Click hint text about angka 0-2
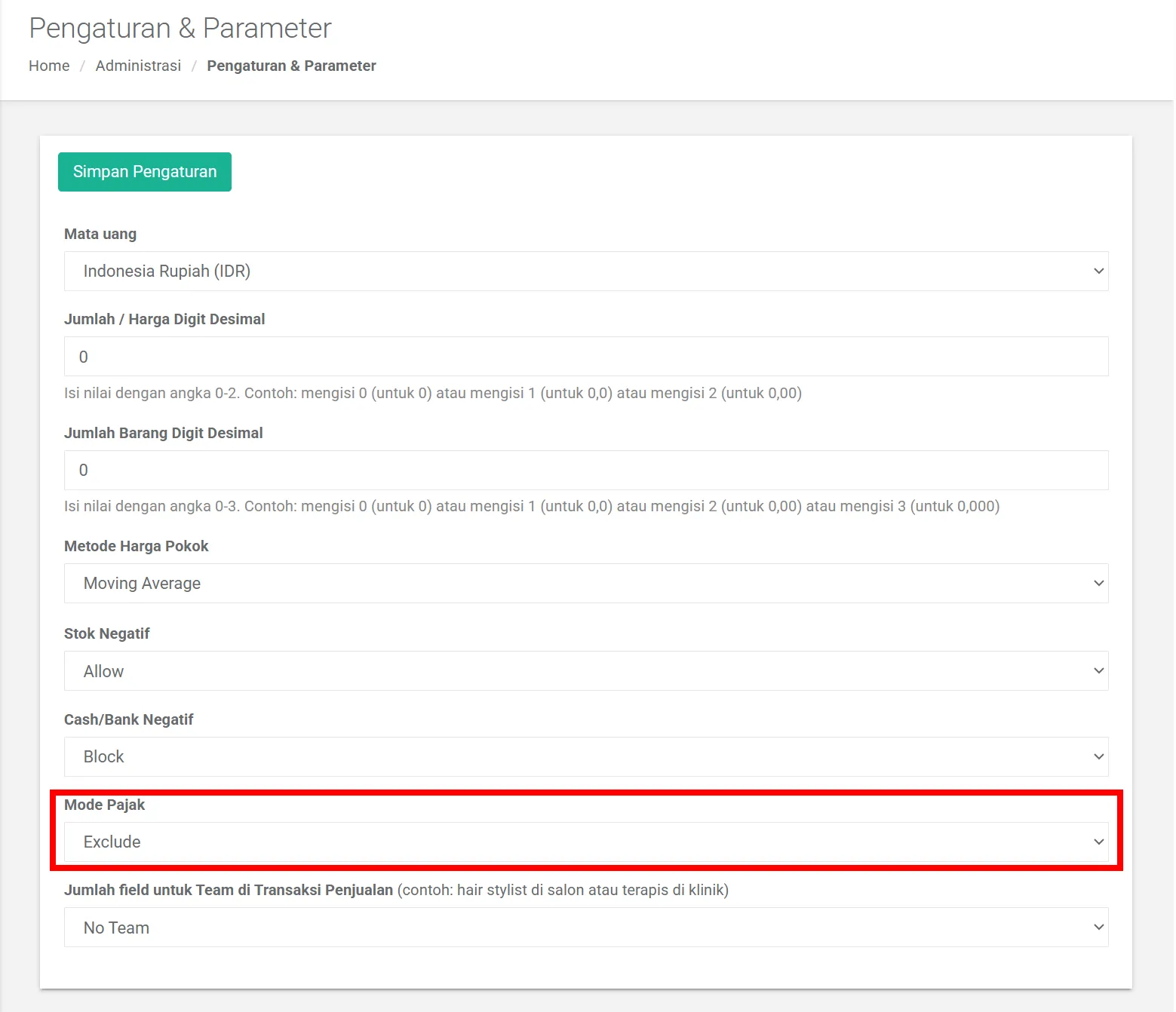The height and width of the screenshot is (1012, 1176). click(x=433, y=393)
